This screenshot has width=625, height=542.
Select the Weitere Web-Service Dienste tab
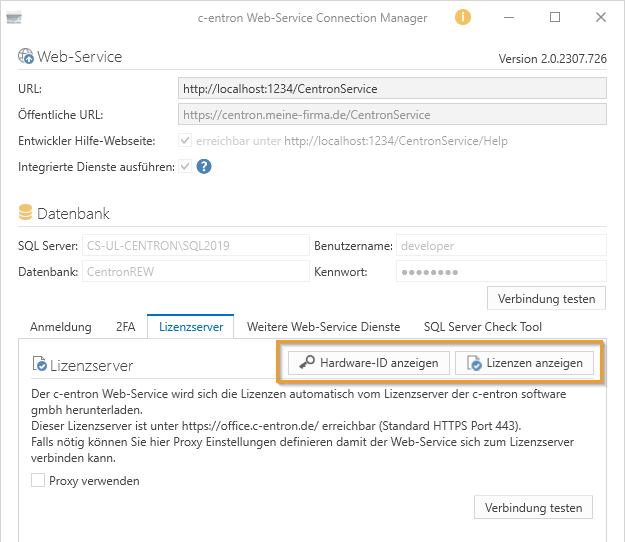pos(323,326)
